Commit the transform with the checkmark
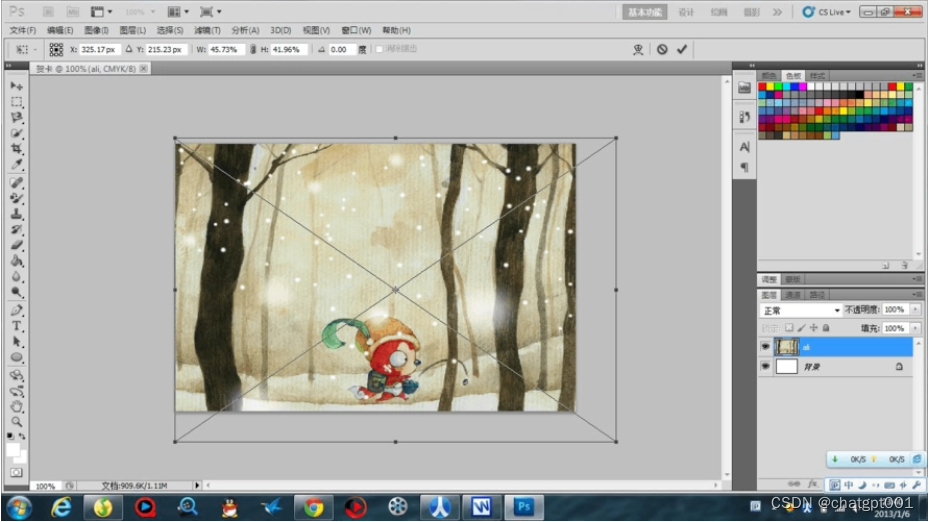The width and height of the screenshot is (929, 522). pos(682,49)
